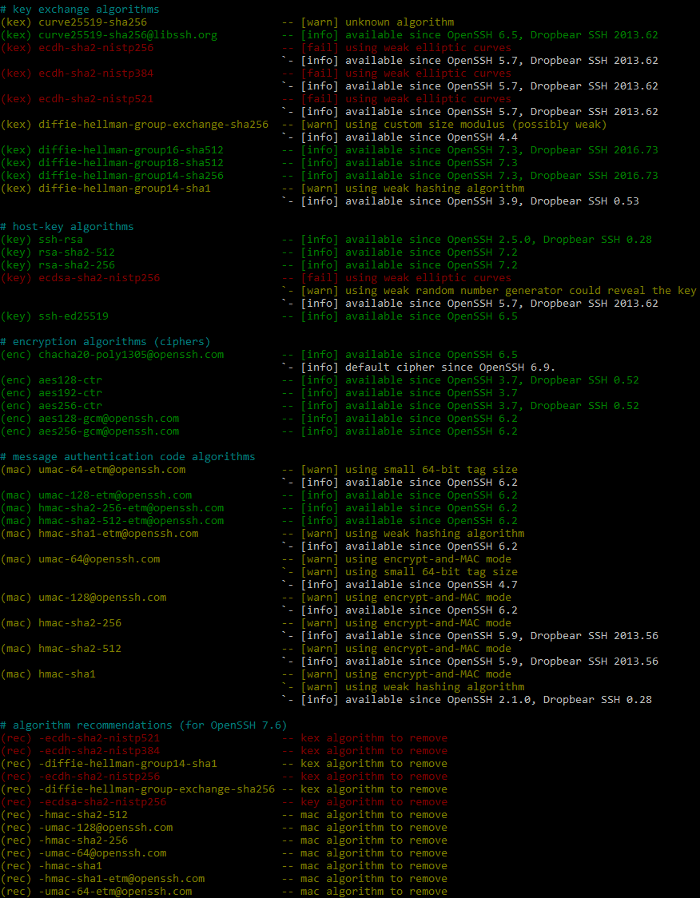Image resolution: width=700 pixels, height=898 pixels.
Task: Click the host key entry 'rsa-sha2-256'
Action: (x=76, y=265)
